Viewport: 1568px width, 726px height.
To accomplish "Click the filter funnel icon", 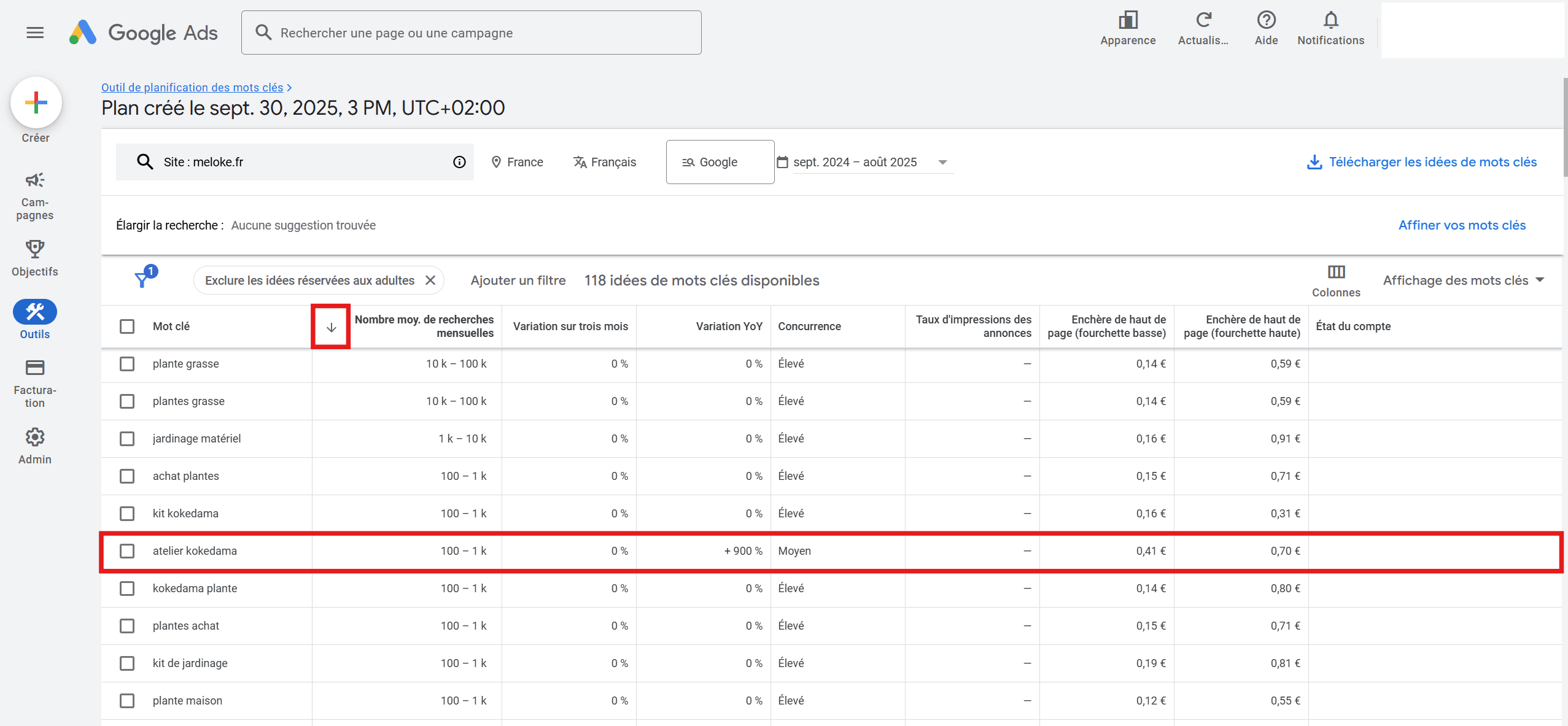I will [x=142, y=280].
